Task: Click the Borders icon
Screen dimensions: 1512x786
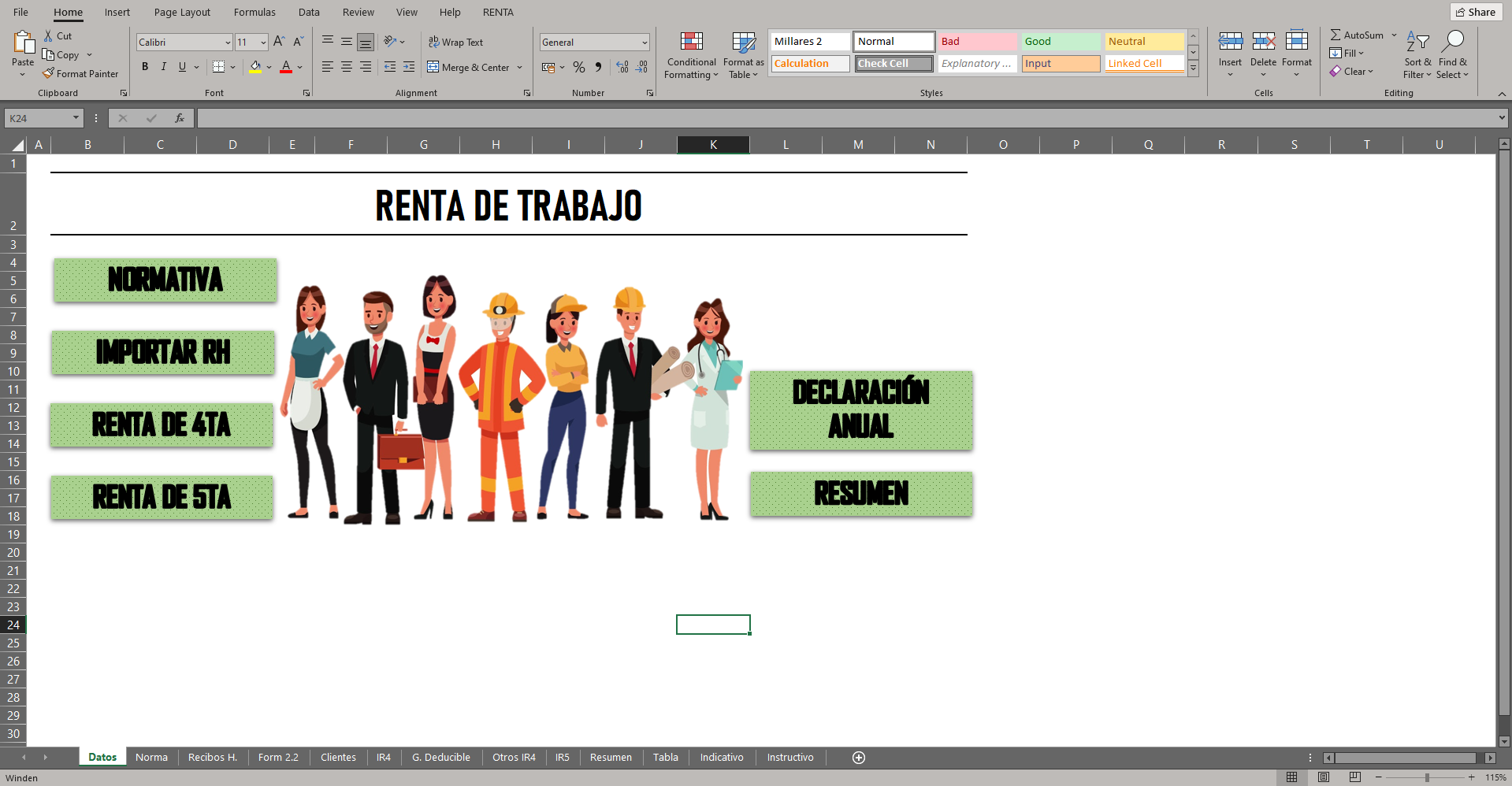Action: (219, 67)
